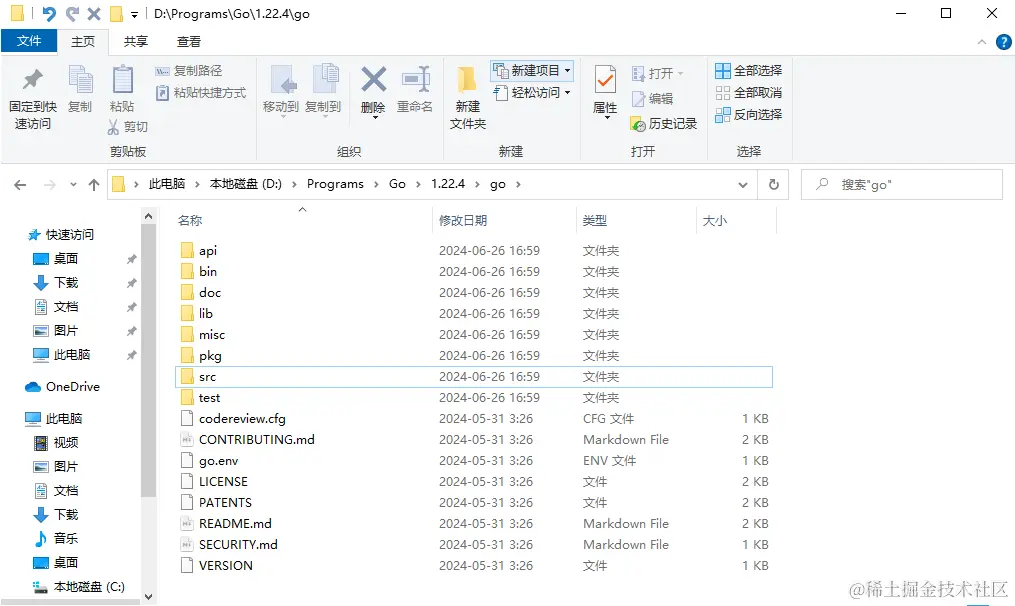The width and height of the screenshot is (1015, 606).
Task: Collapse the ribbon with chevron
Action: (982, 42)
